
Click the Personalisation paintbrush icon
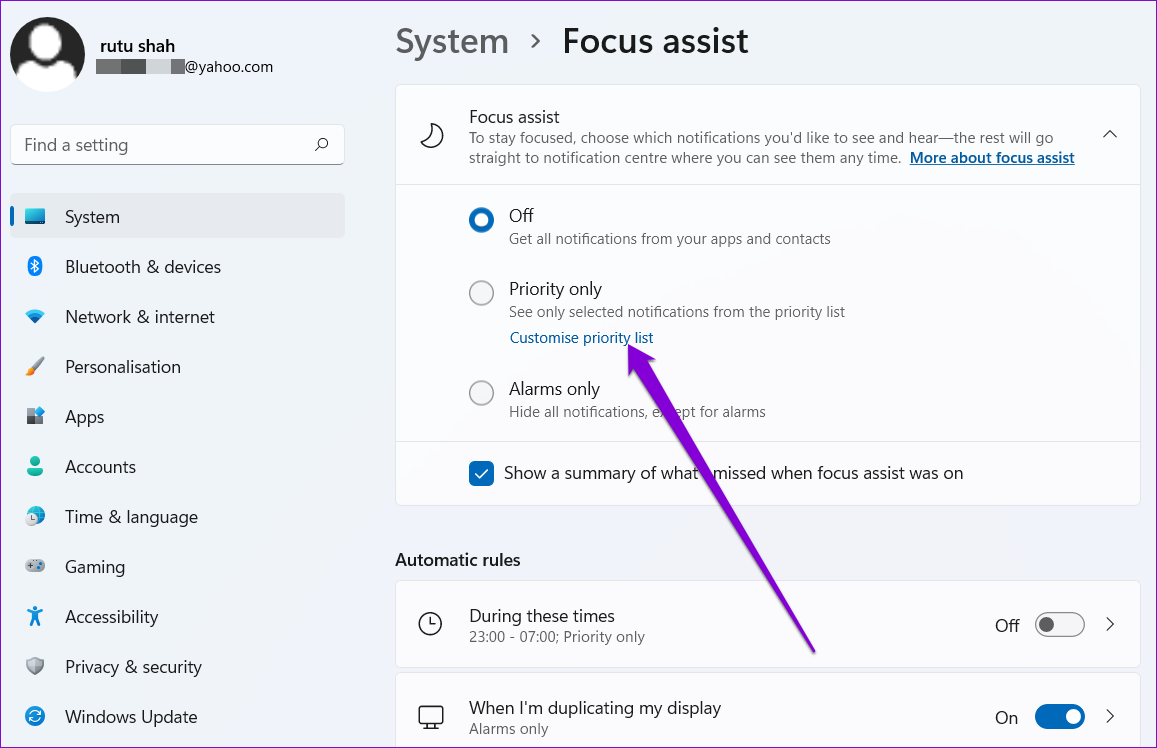(35, 367)
